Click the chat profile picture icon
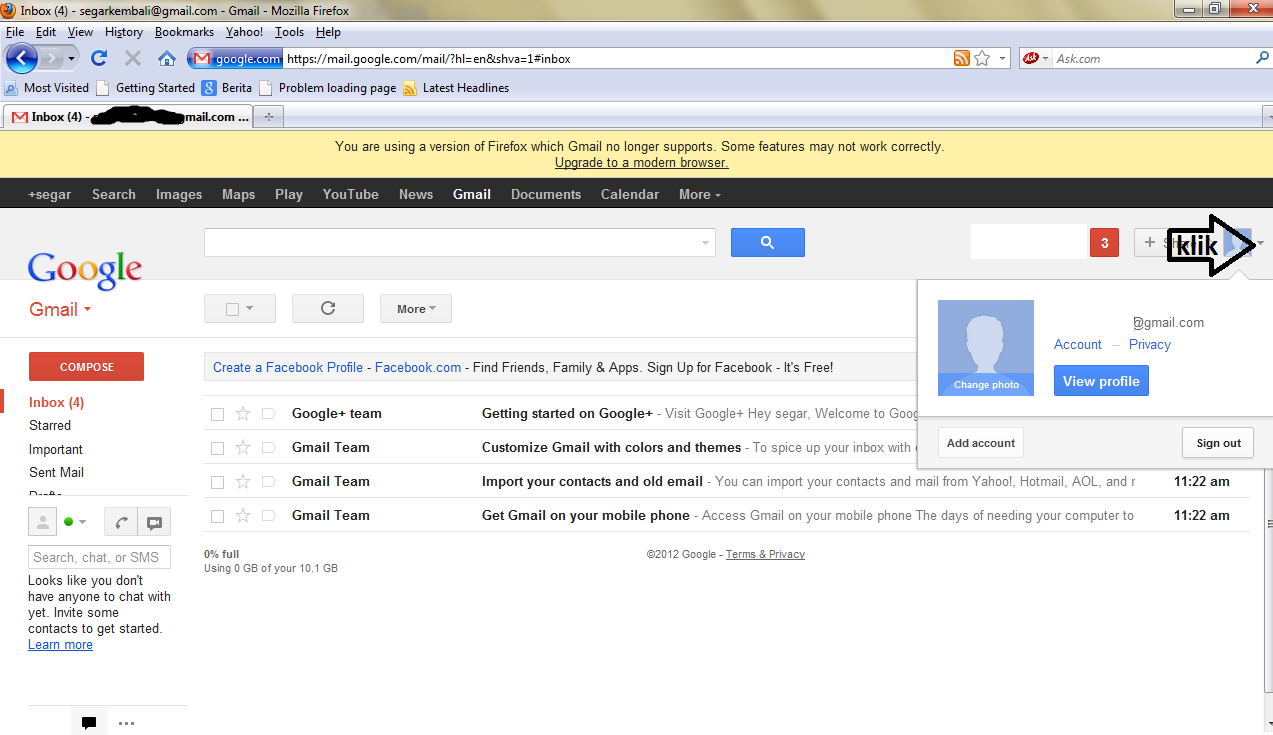Screen dimensions: 1273x735 pos(43,522)
